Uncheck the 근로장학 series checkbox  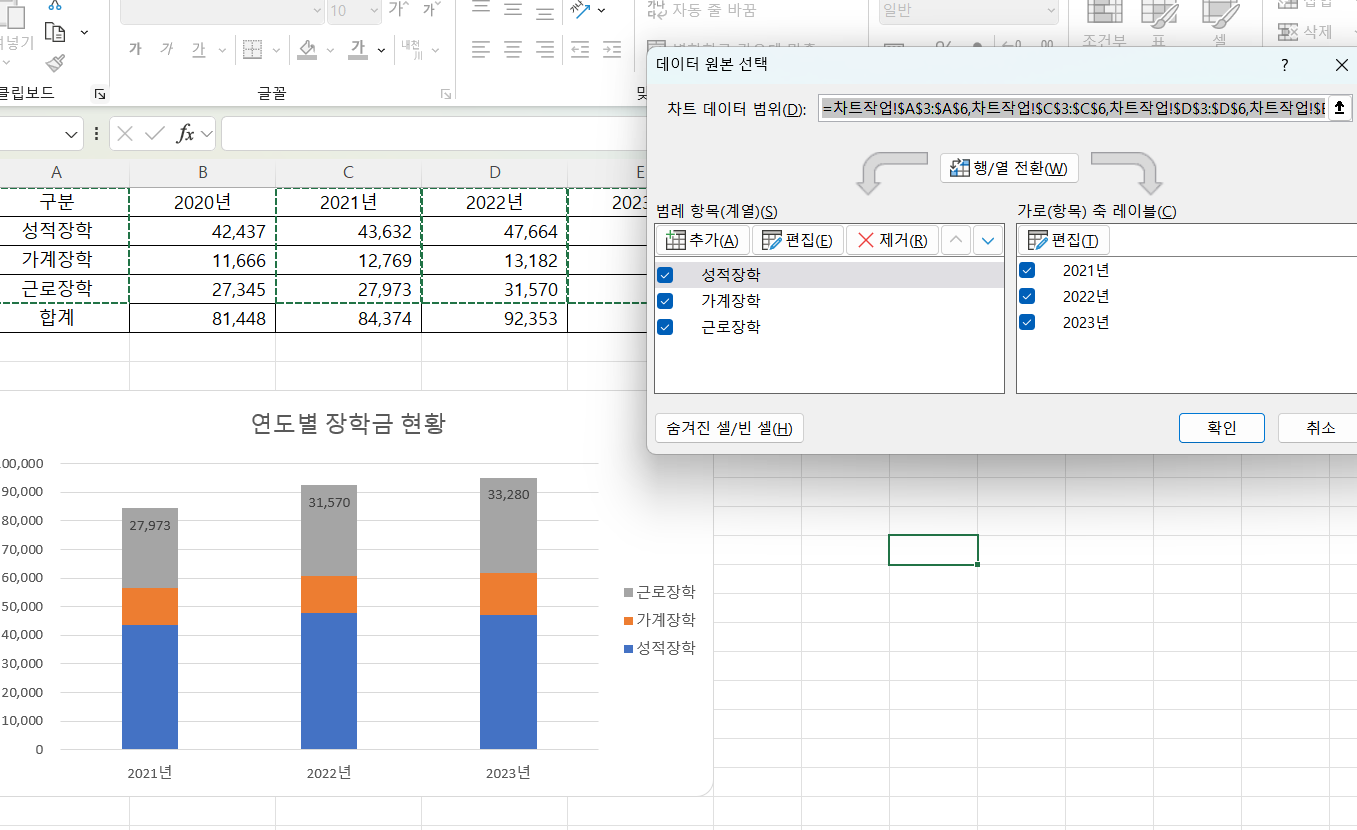tap(665, 327)
